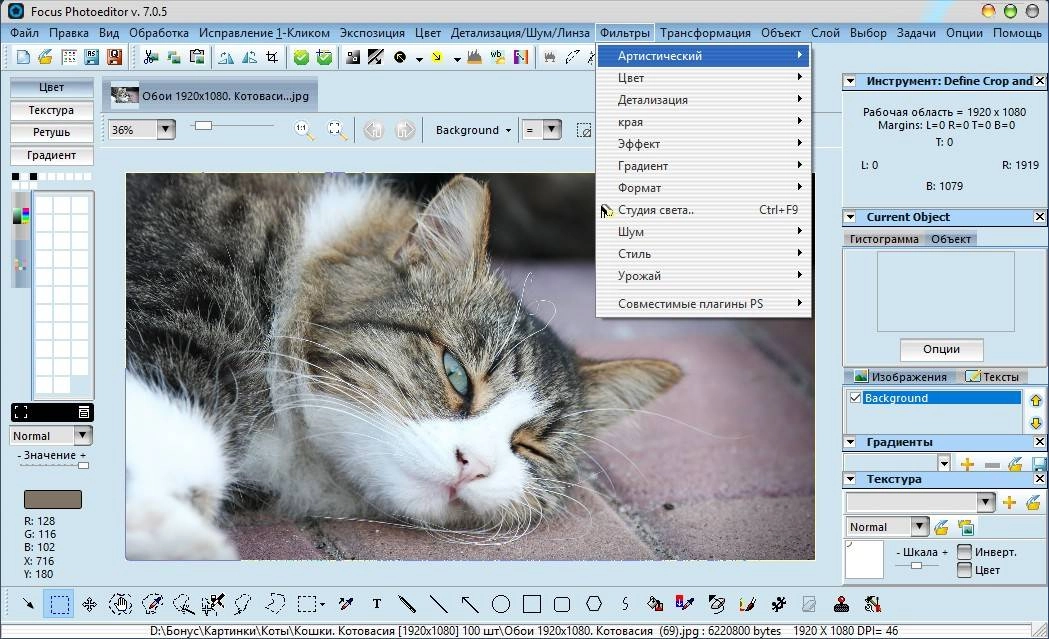This screenshot has width=1049, height=639.
Task: Select the ellipse shape tool
Action: coord(500,604)
